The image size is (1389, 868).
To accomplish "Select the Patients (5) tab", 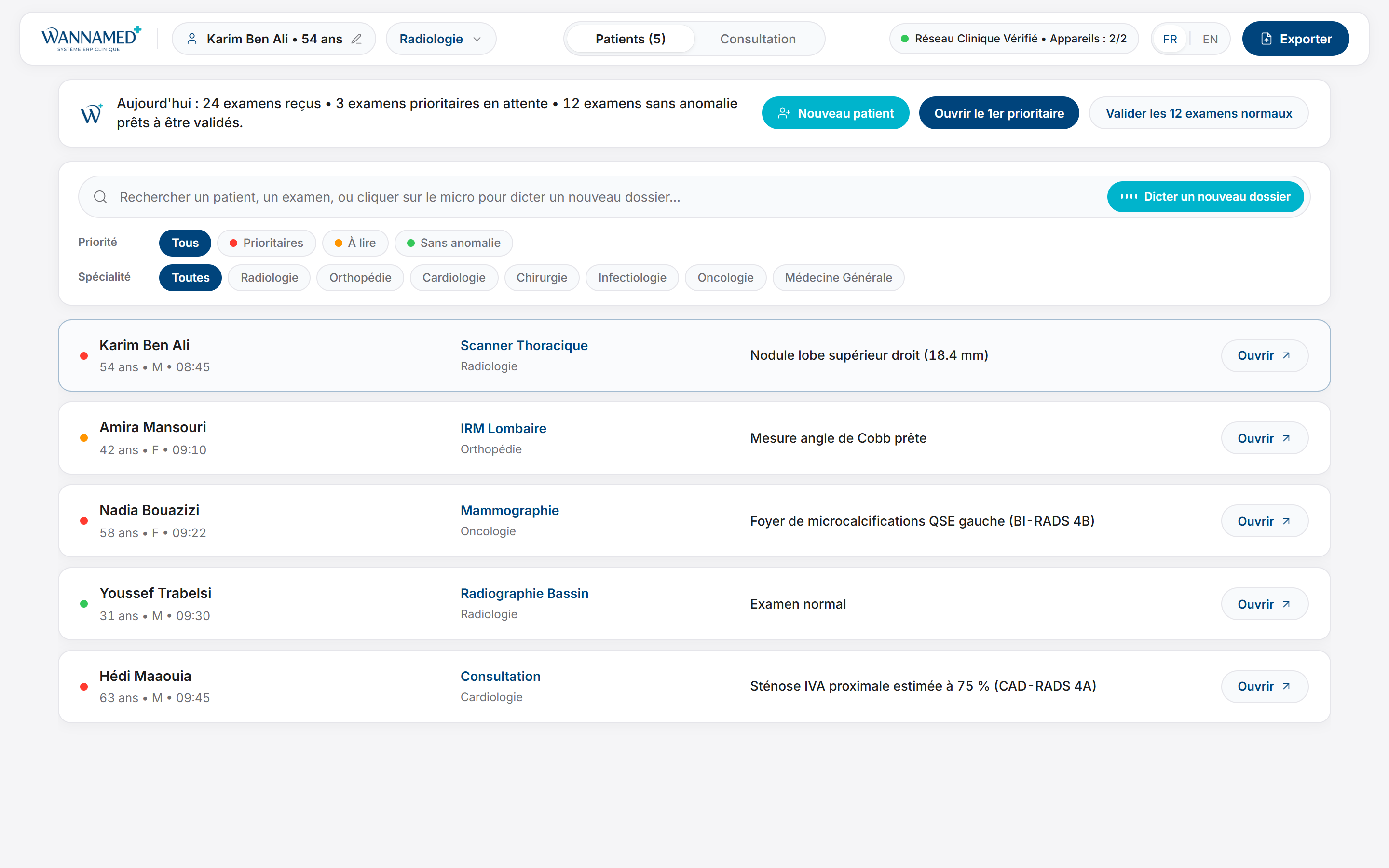I will (630, 39).
